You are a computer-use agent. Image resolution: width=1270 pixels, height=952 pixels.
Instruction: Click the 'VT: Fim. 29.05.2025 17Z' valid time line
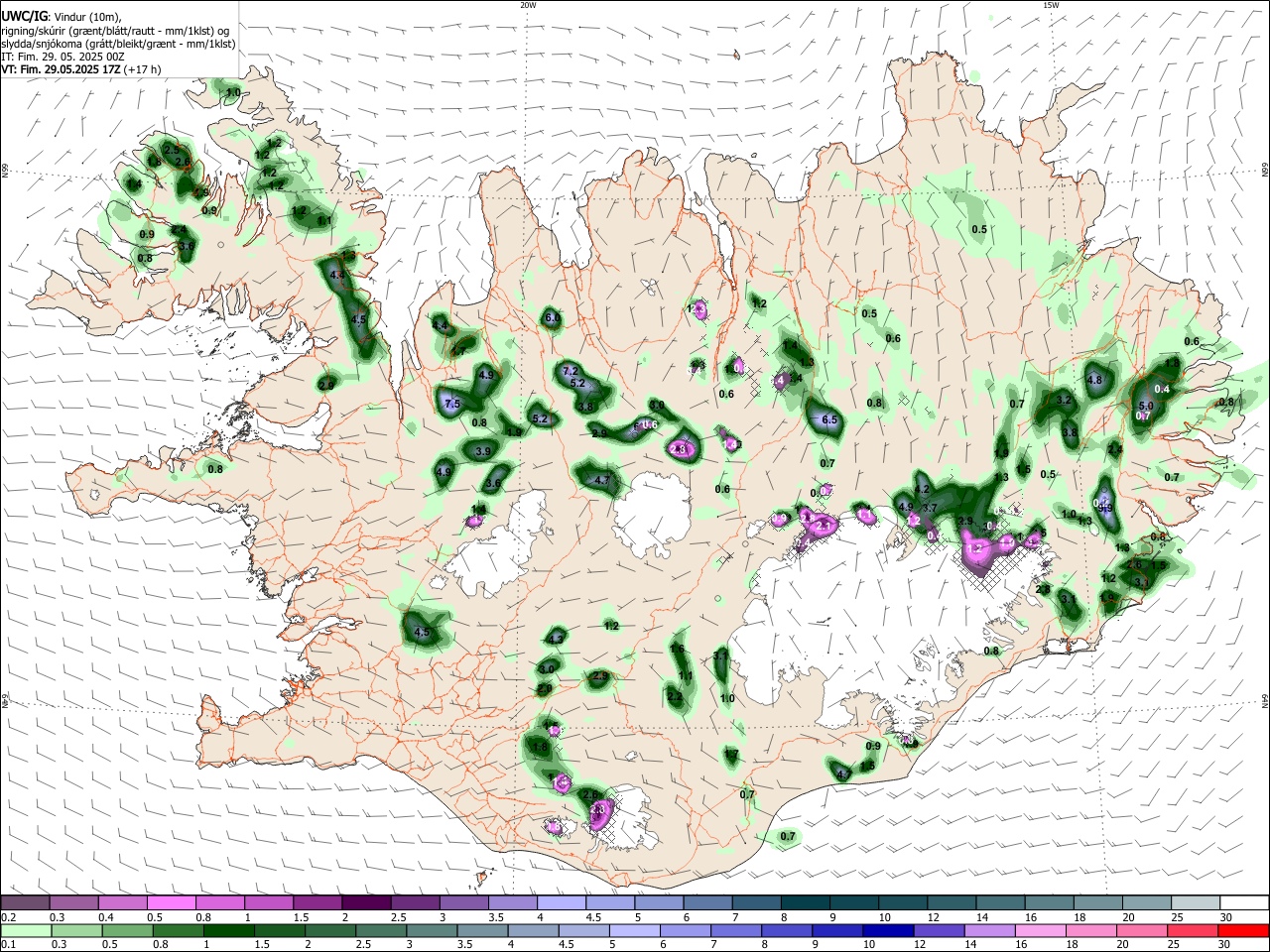point(81,69)
